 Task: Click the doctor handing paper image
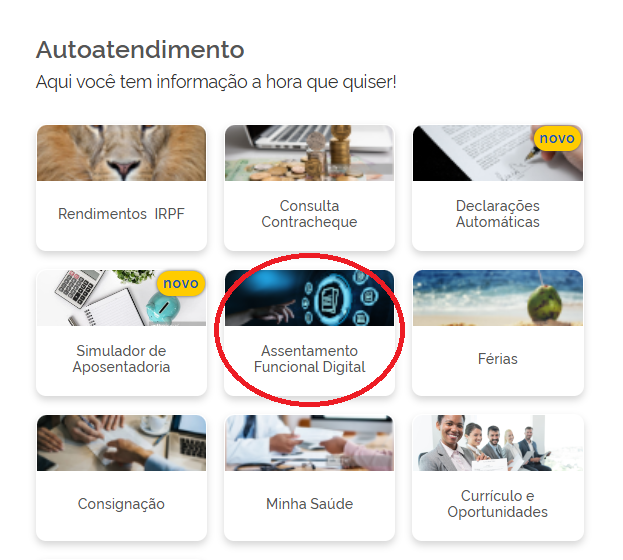(x=309, y=443)
